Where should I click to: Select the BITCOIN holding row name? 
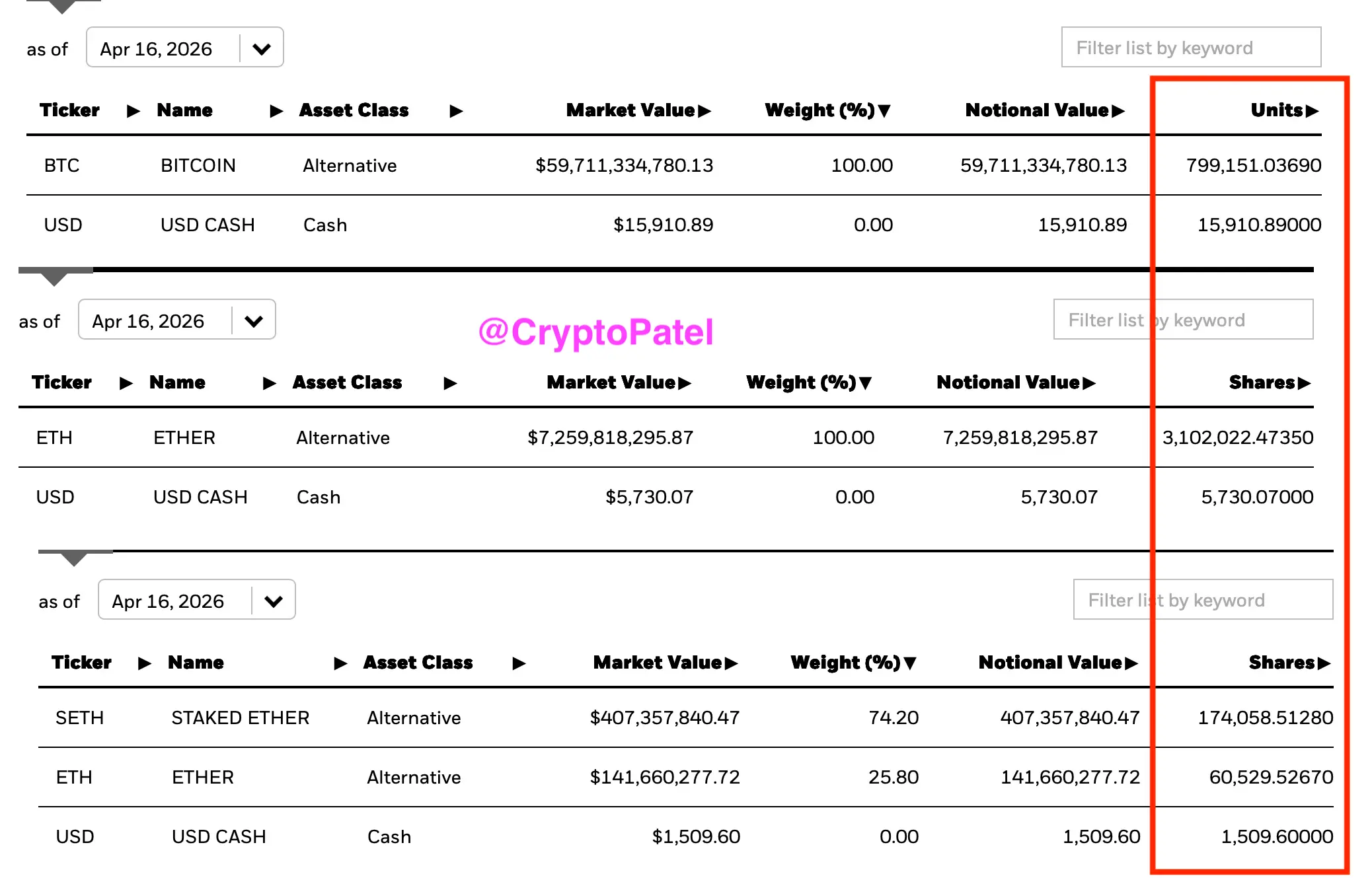[198, 165]
